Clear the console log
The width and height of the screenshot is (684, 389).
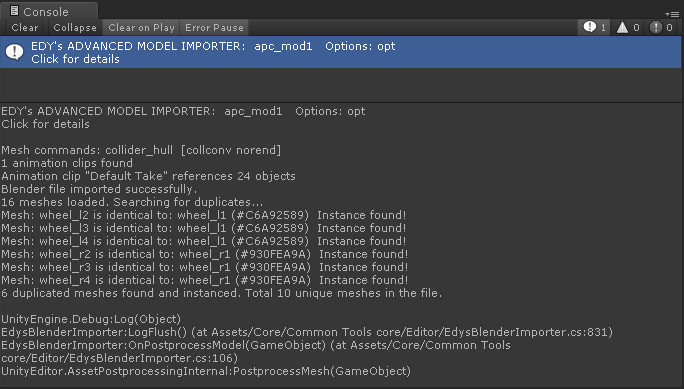(x=25, y=27)
